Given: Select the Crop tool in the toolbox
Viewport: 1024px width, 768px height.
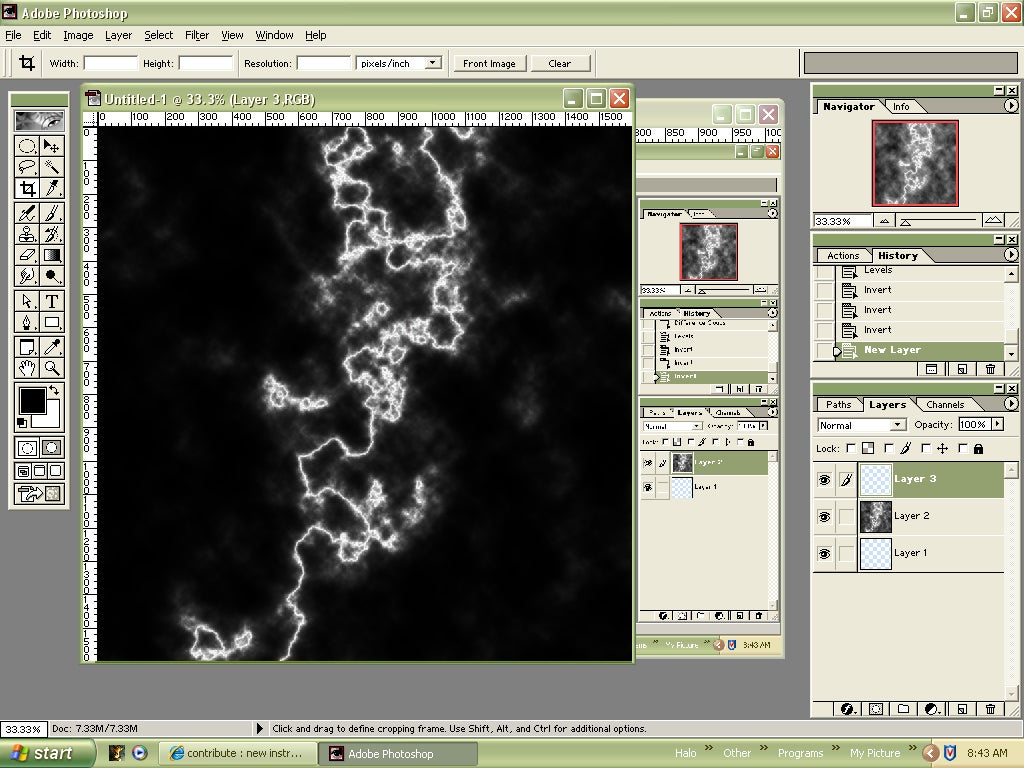Looking at the screenshot, I should (29, 188).
